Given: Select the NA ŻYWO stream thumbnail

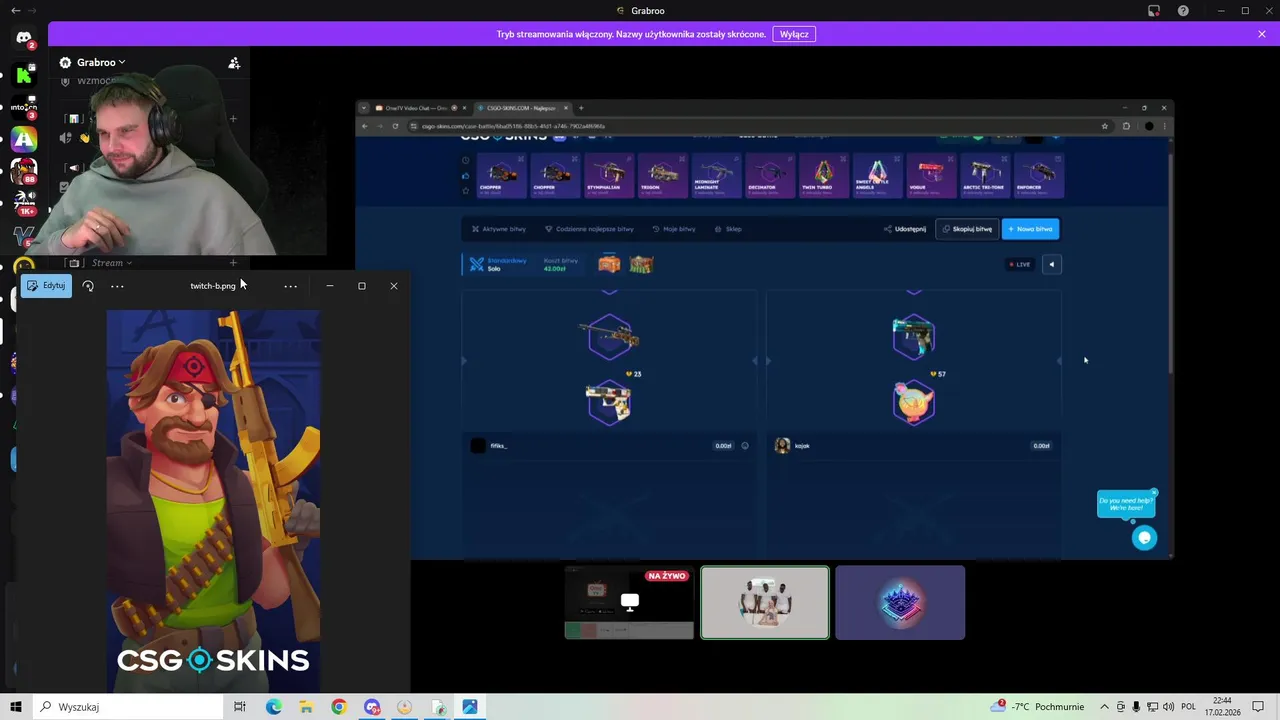Looking at the screenshot, I should (629, 602).
